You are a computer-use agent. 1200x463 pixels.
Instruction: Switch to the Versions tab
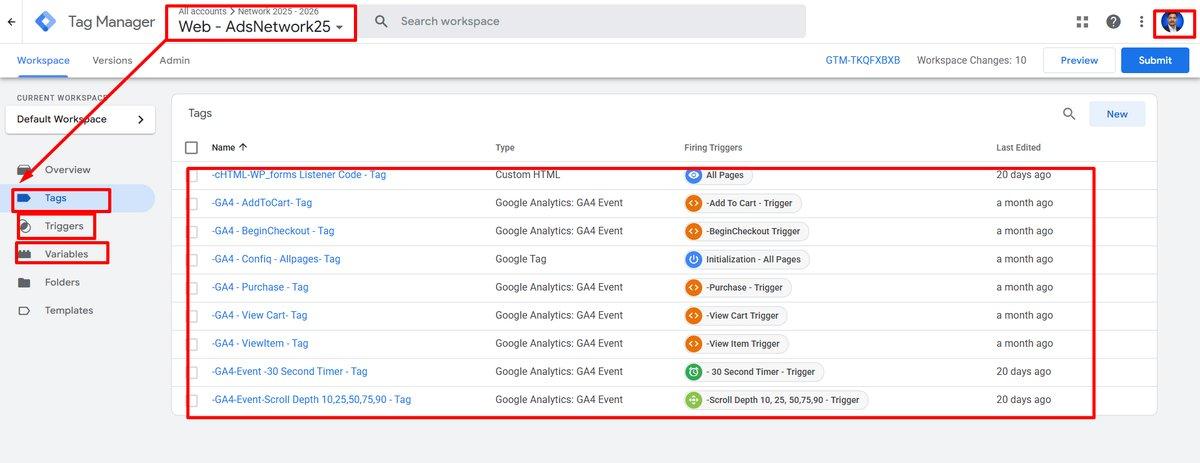tap(112, 60)
